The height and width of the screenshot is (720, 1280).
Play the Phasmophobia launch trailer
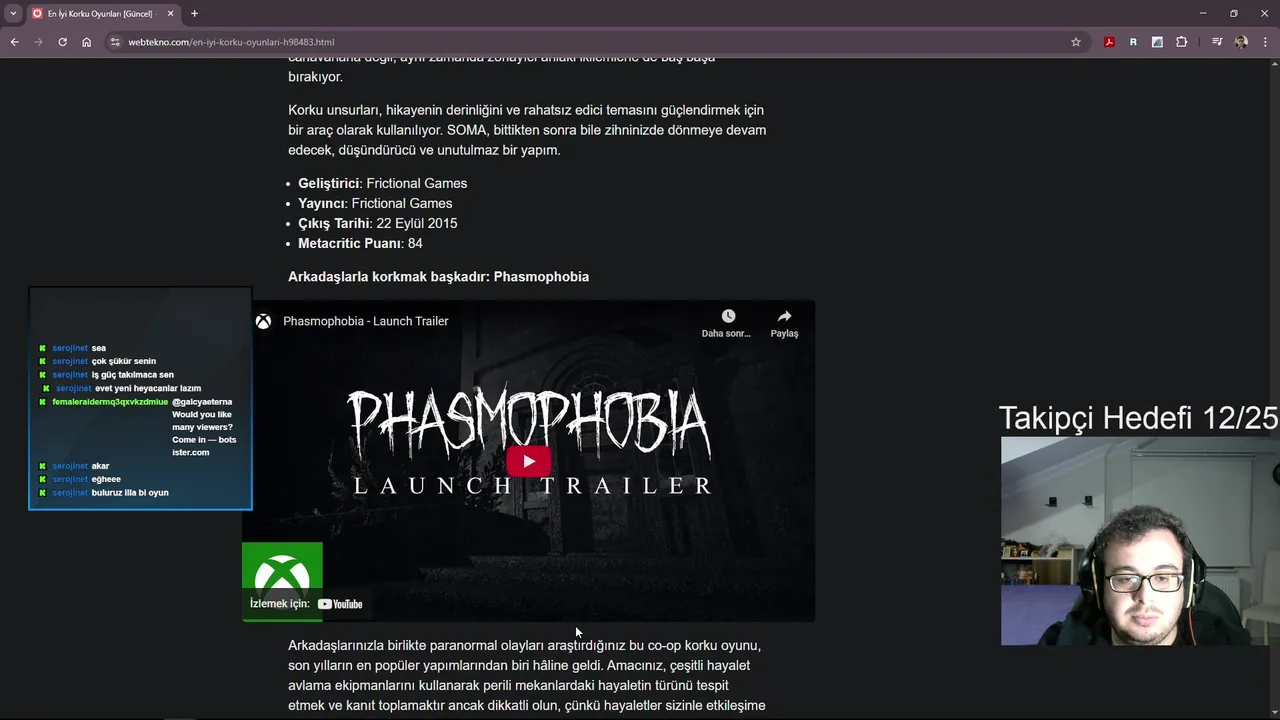[528, 461]
